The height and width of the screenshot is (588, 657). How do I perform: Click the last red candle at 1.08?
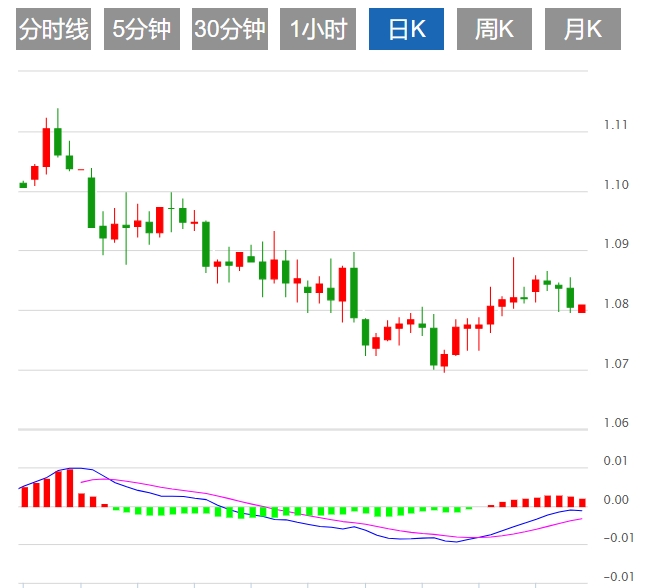pyautogui.click(x=582, y=308)
